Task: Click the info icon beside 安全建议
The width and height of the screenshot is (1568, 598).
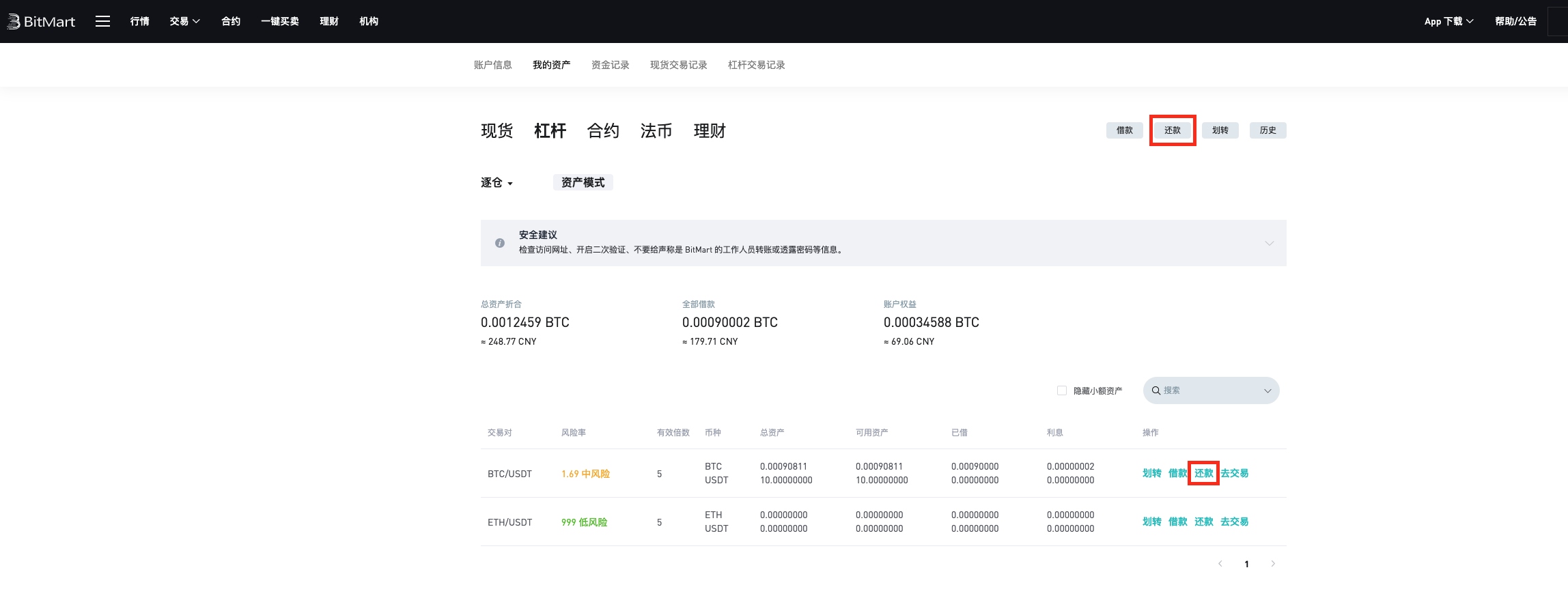Action: 500,243
